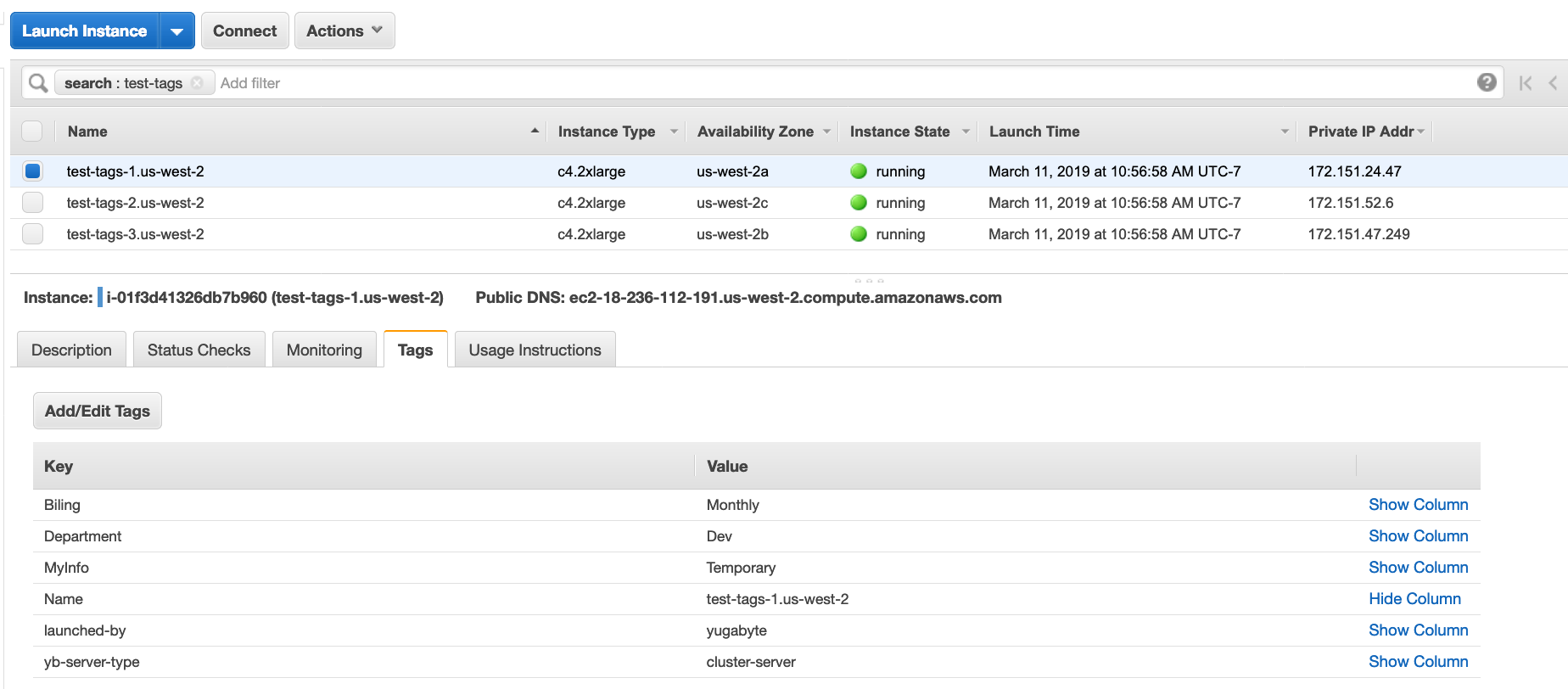
Task: Click green running status of test-tags-3
Action: click(x=859, y=234)
